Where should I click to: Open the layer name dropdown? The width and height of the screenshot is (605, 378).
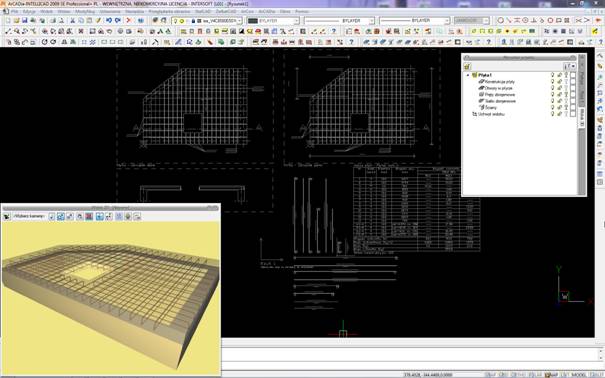tap(206, 20)
